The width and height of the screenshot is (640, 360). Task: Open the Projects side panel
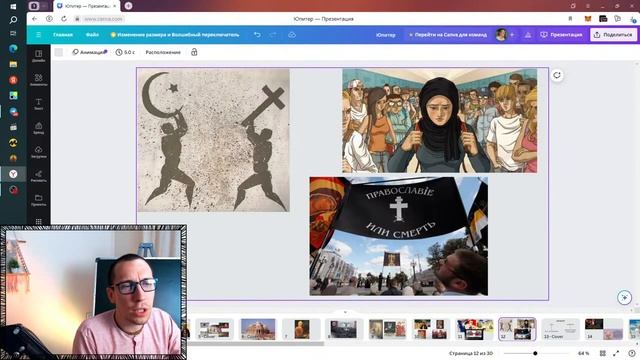pos(38,200)
